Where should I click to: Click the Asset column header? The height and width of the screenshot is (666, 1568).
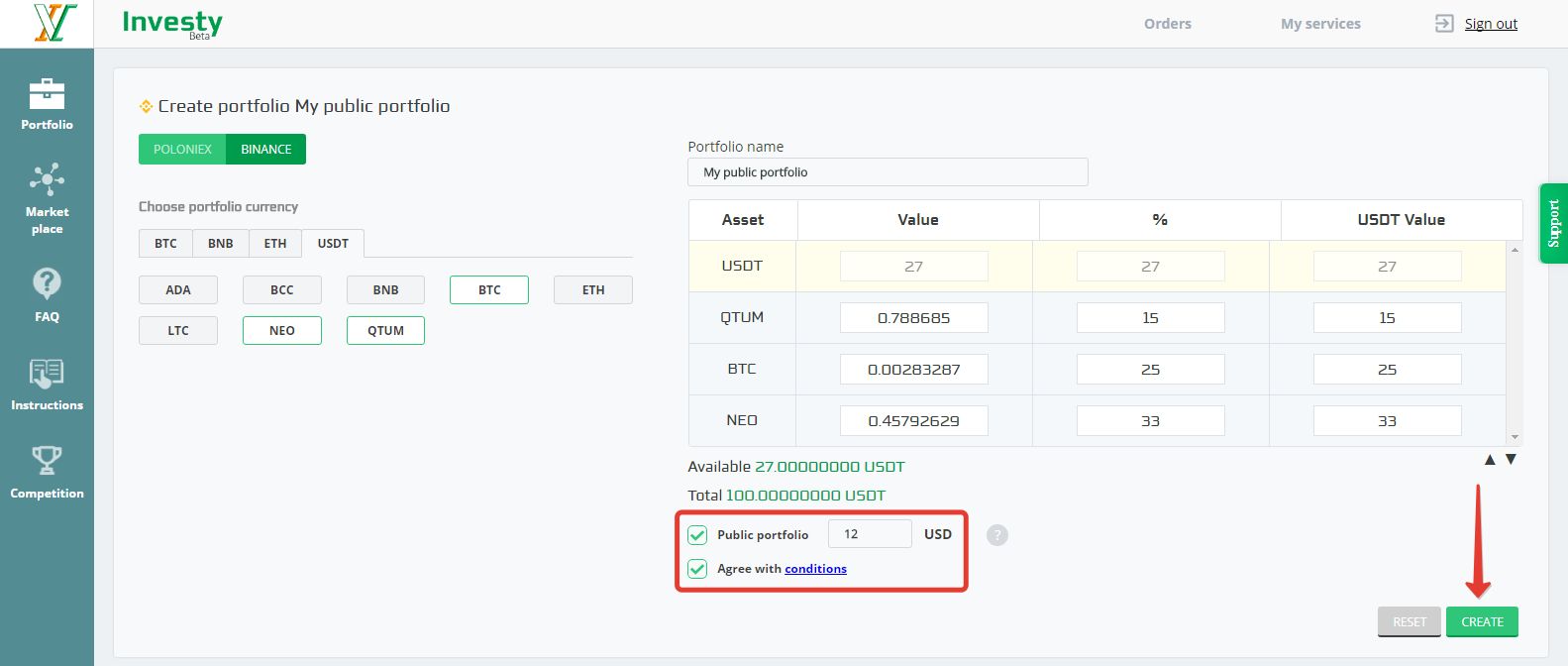(743, 220)
